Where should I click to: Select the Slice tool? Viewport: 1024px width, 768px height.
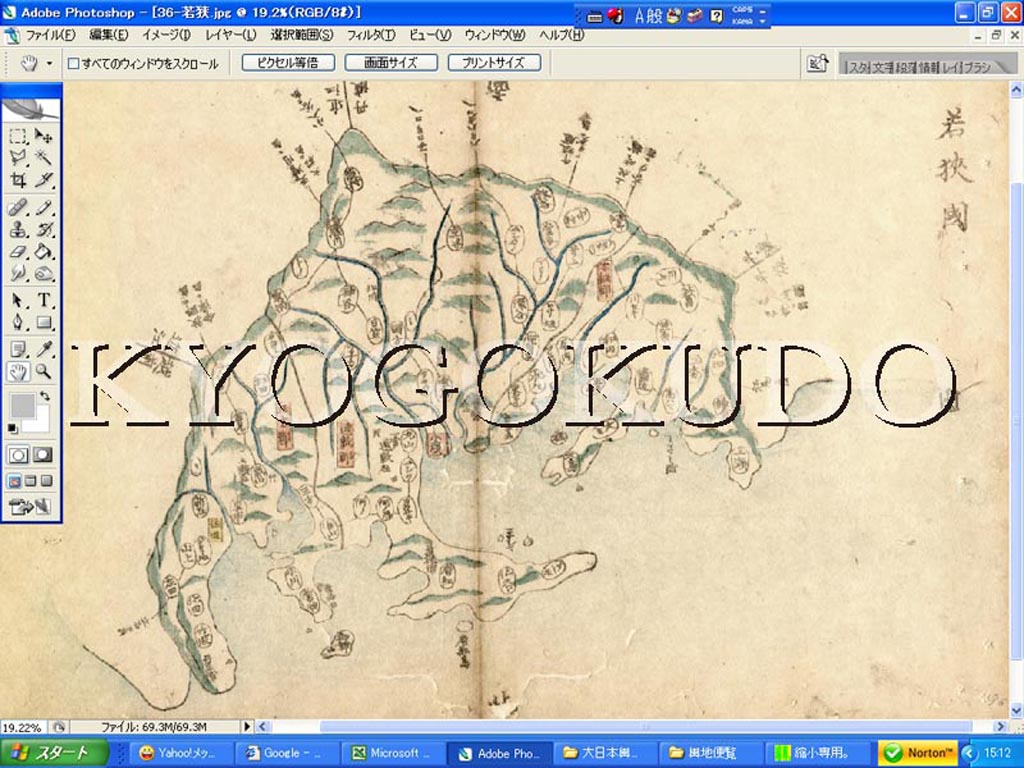pyautogui.click(x=44, y=180)
